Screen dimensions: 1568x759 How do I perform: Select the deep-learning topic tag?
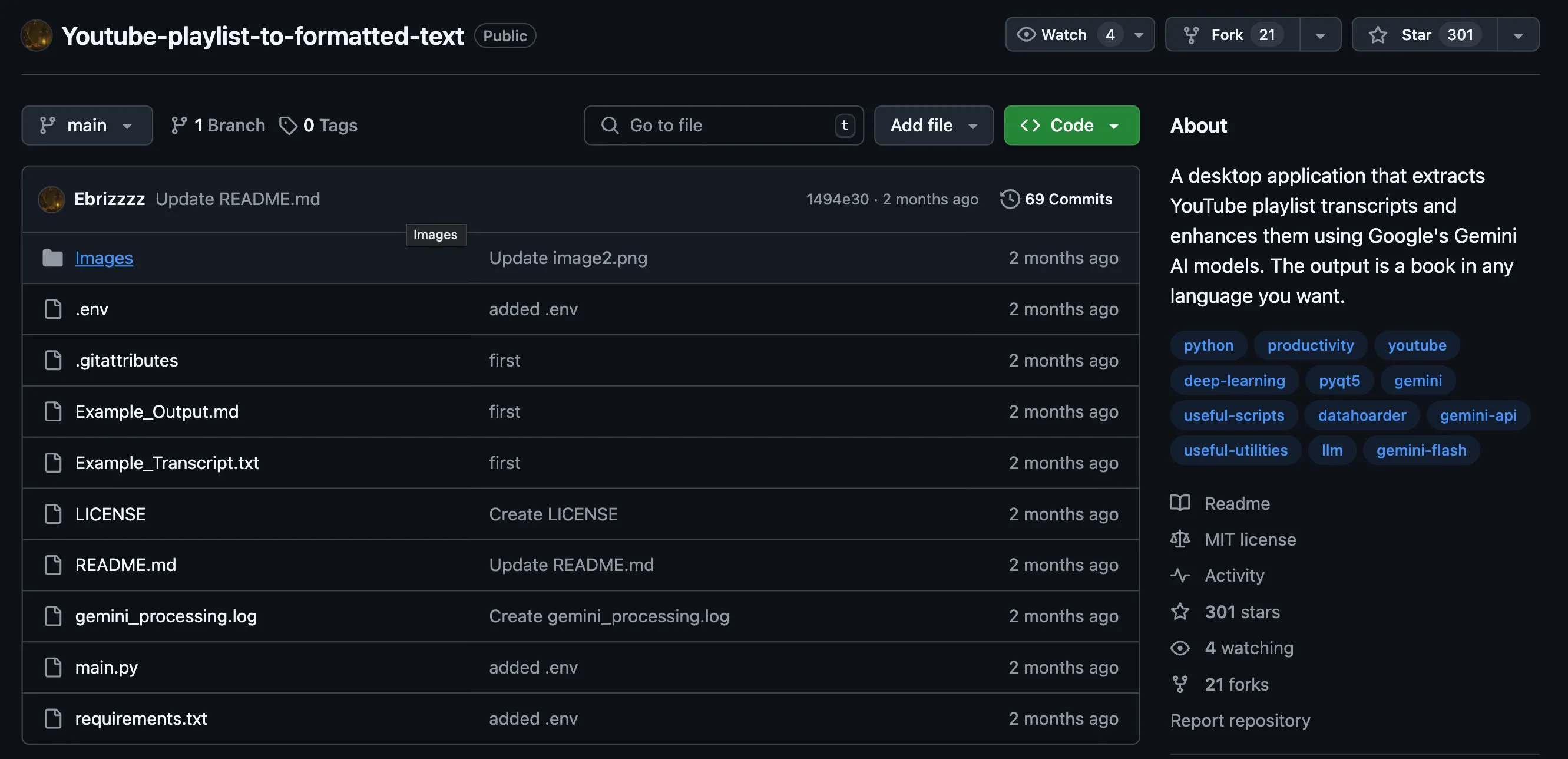coord(1235,381)
